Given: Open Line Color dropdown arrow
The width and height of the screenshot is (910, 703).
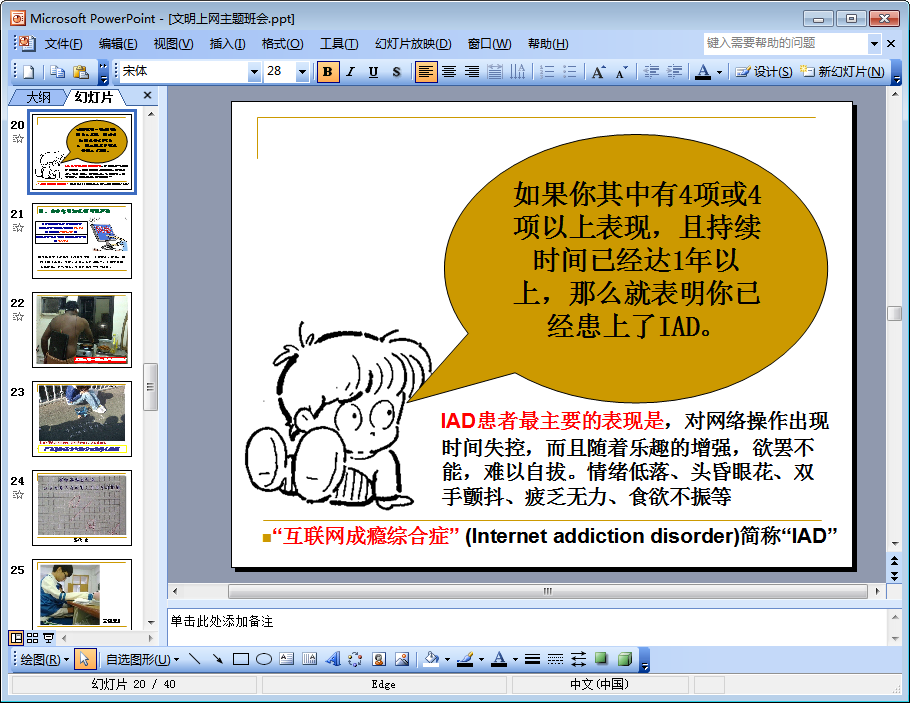Looking at the screenshot, I should click(x=481, y=659).
